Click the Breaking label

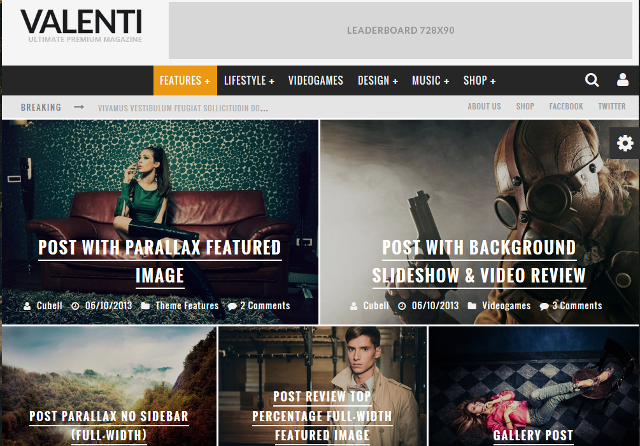point(41,107)
